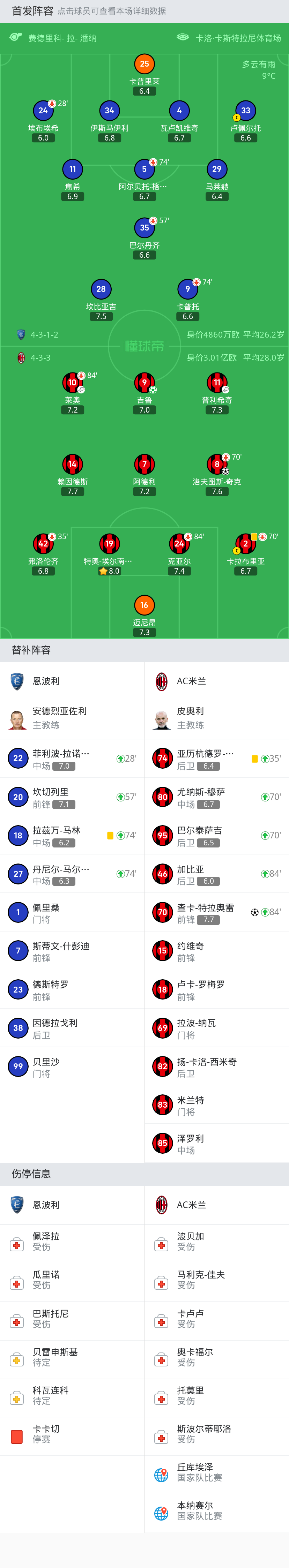Select midfielder 8 洛夫图斯-奇克 icon
This screenshot has width=289, height=1568.
(x=217, y=465)
